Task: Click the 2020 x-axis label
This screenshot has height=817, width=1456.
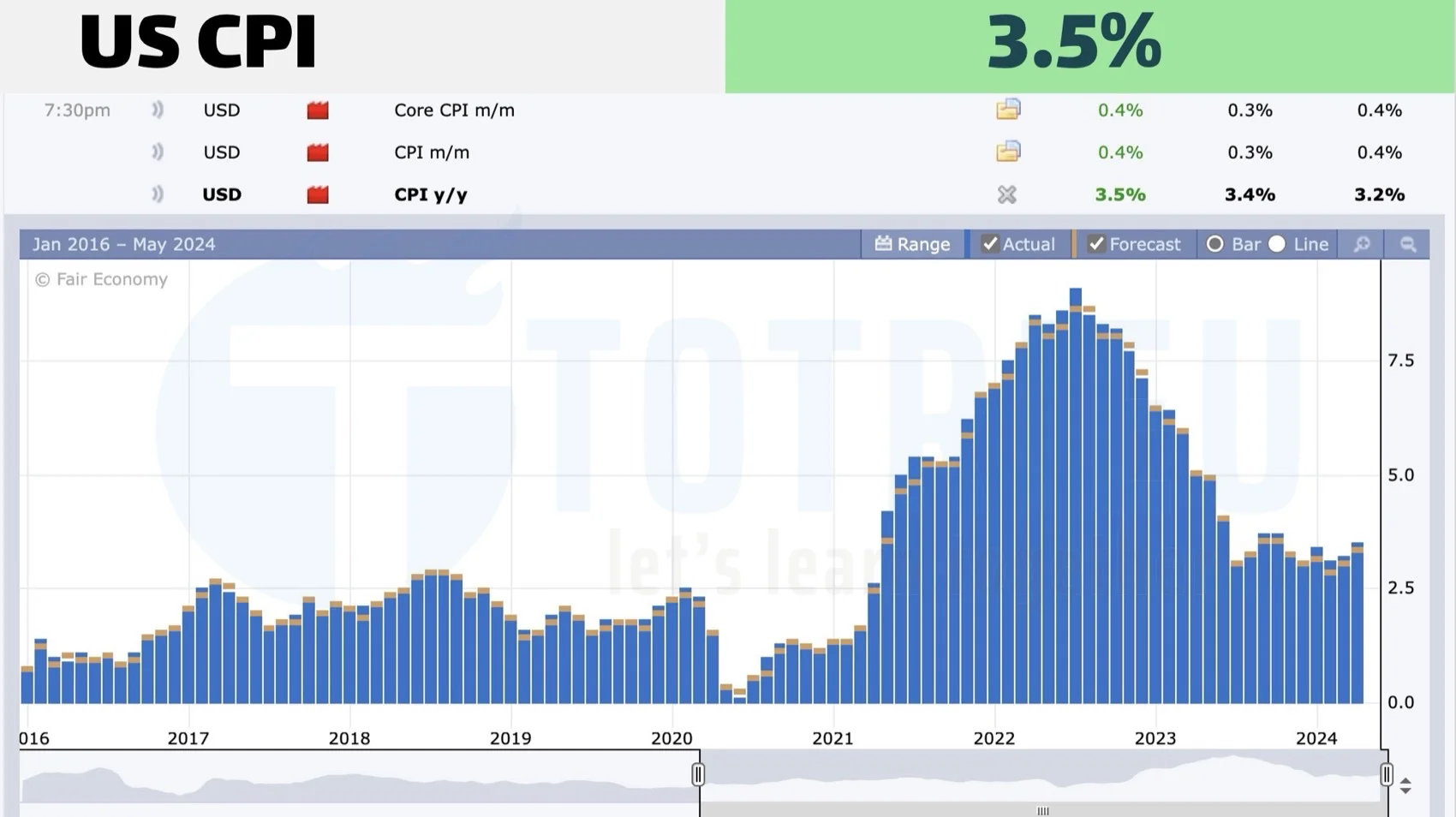Action: tap(671, 738)
